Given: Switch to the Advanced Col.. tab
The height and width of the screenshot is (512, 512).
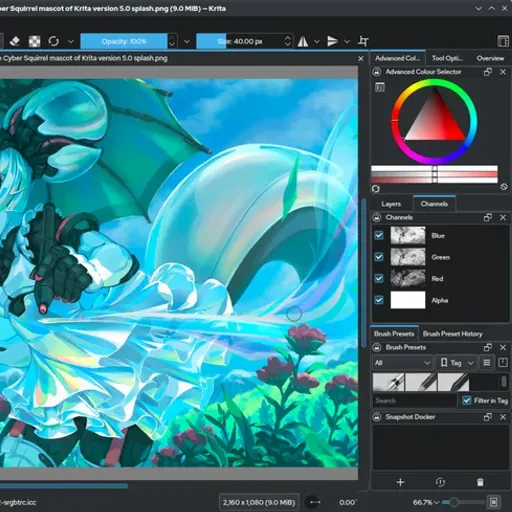Looking at the screenshot, I should tap(397, 58).
